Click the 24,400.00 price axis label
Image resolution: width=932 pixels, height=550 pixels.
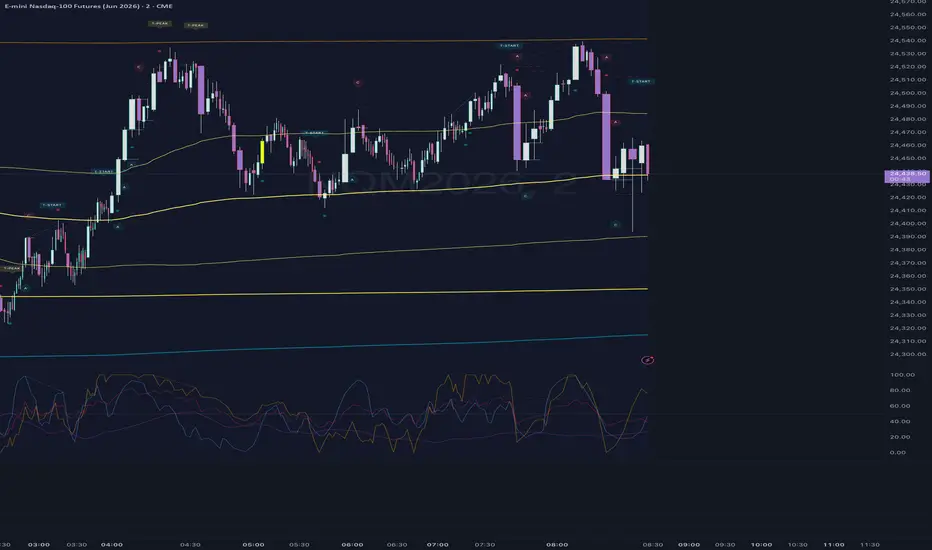[x=908, y=224]
